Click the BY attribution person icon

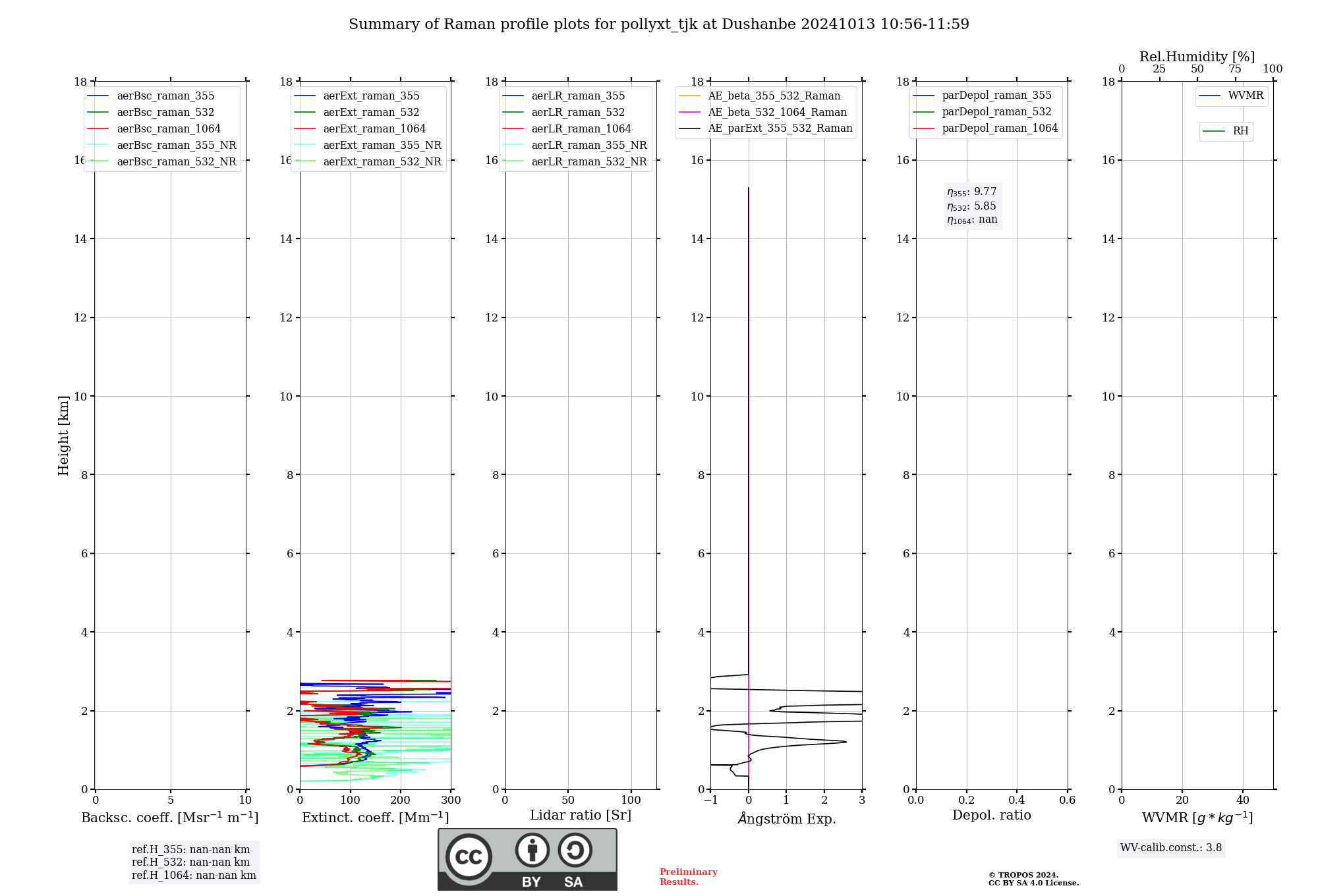532,850
